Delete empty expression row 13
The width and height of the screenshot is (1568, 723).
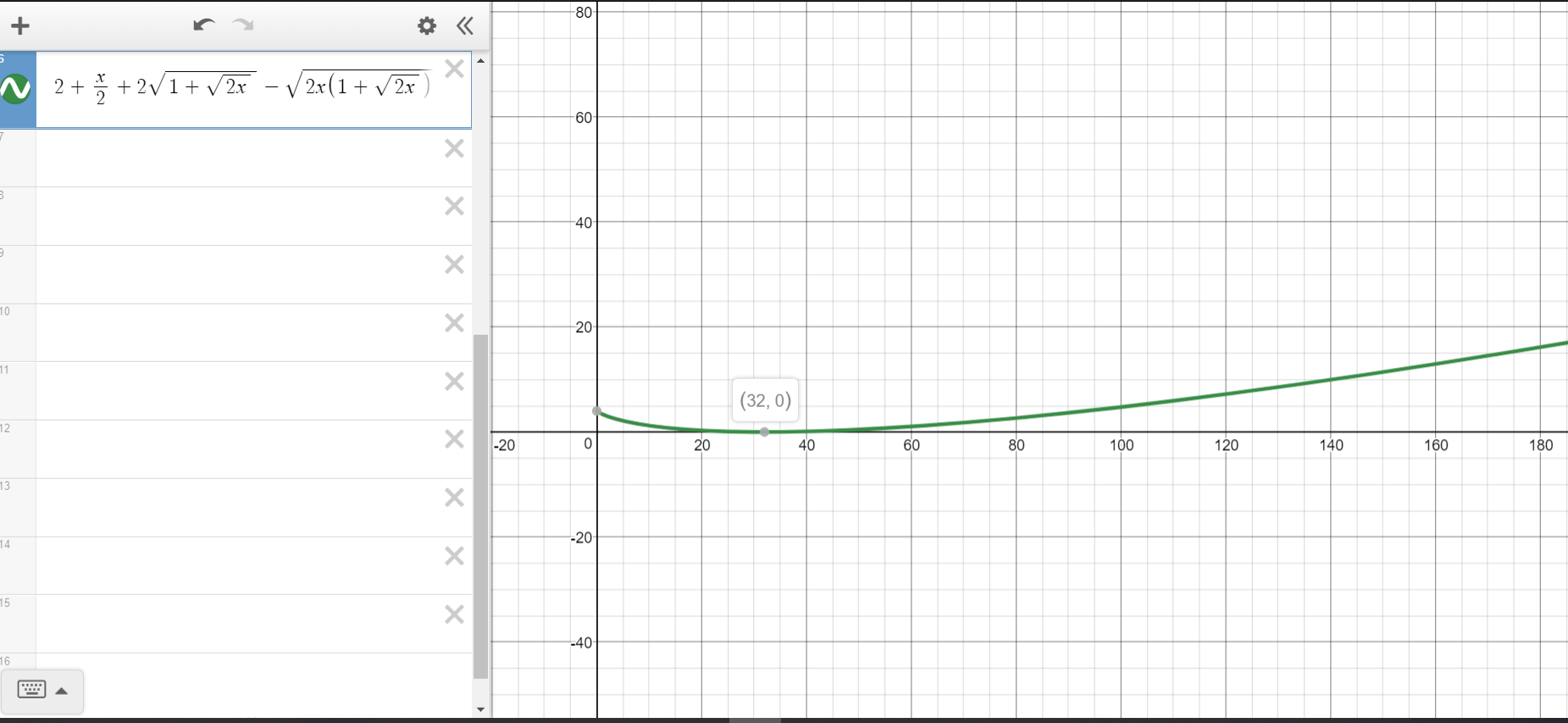pos(454,498)
